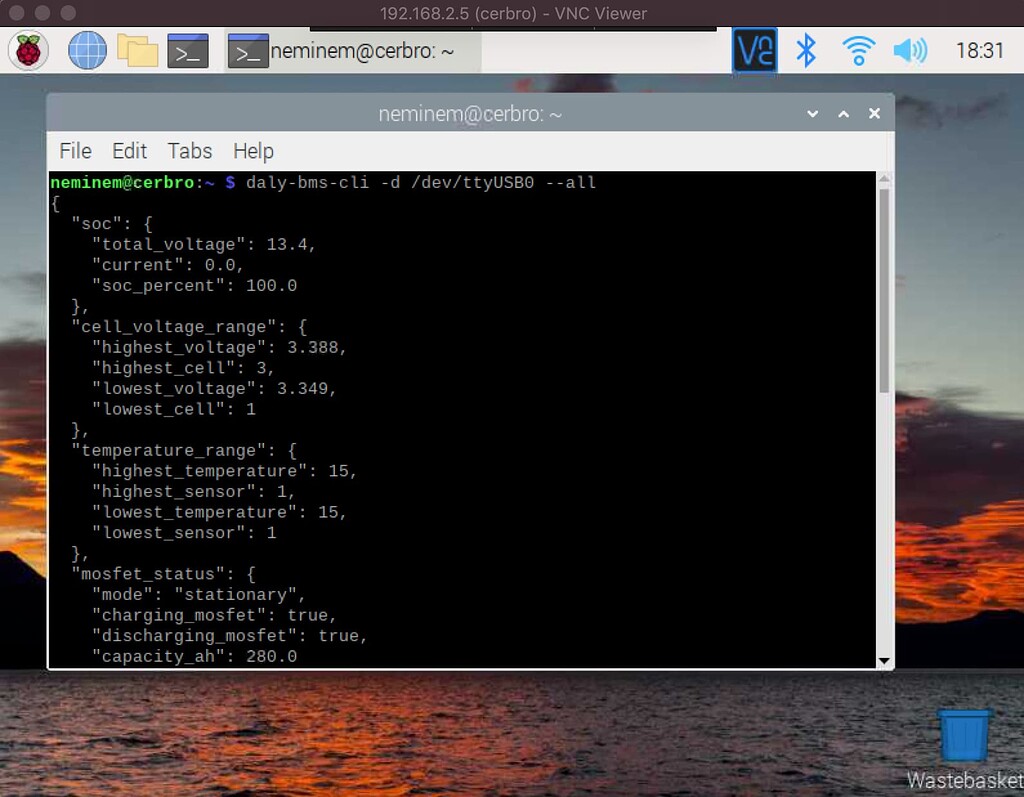Mute audio using the speaker icon
This screenshot has width=1024, height=797.
coord(911,49)
